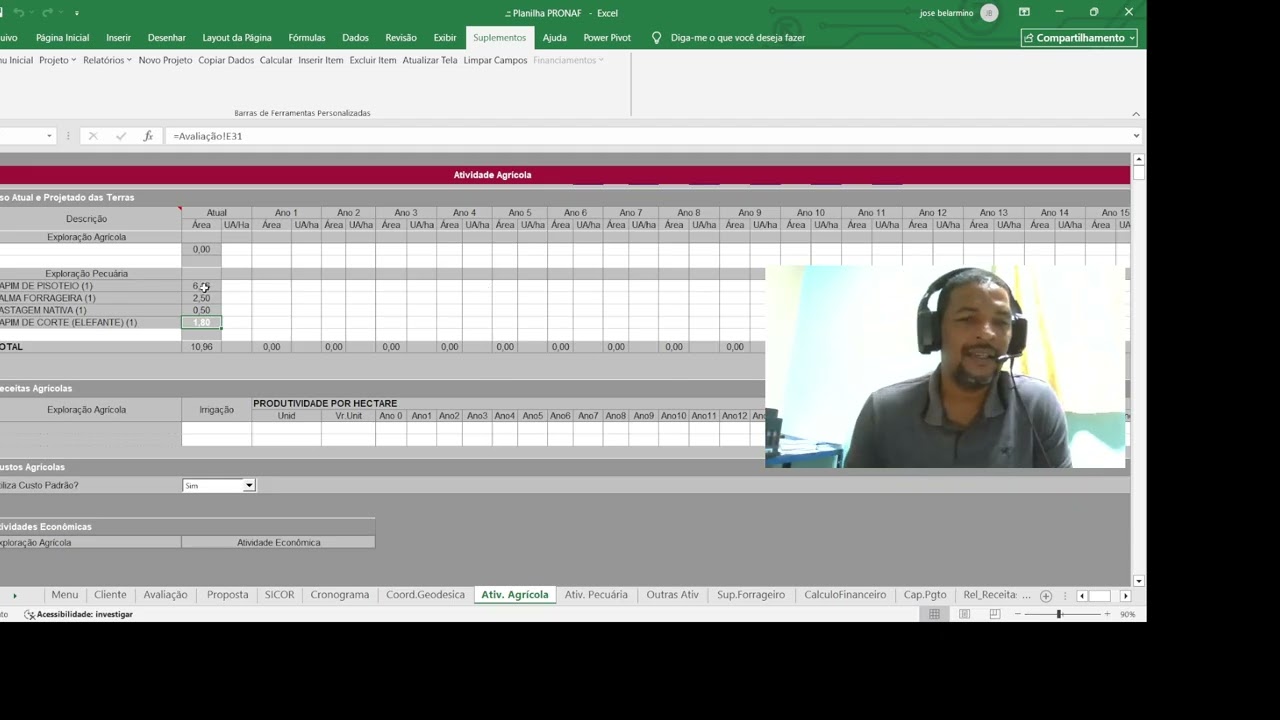Expand the Relatórios dropdown menu
This screenshot has width=1280, height=720.
(x=107, y=60)
